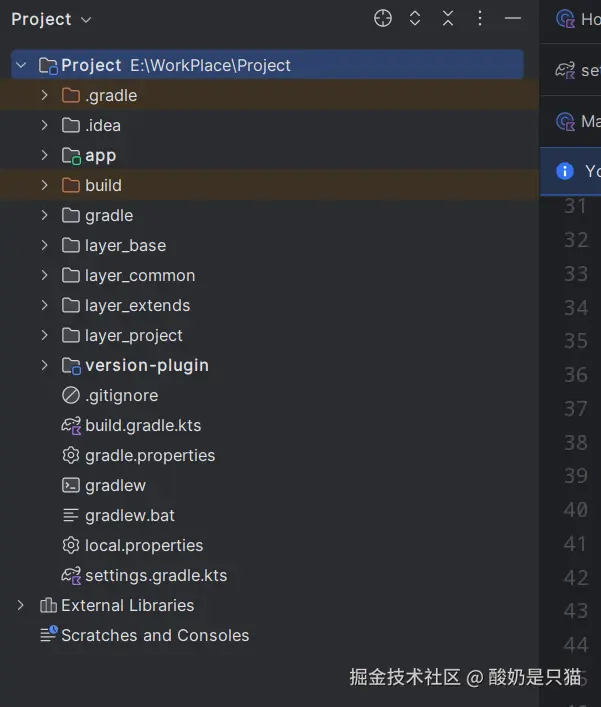Open the Project view dropdown
The height and width of the screenshot is (707, 601).
(x=51, y=19)
